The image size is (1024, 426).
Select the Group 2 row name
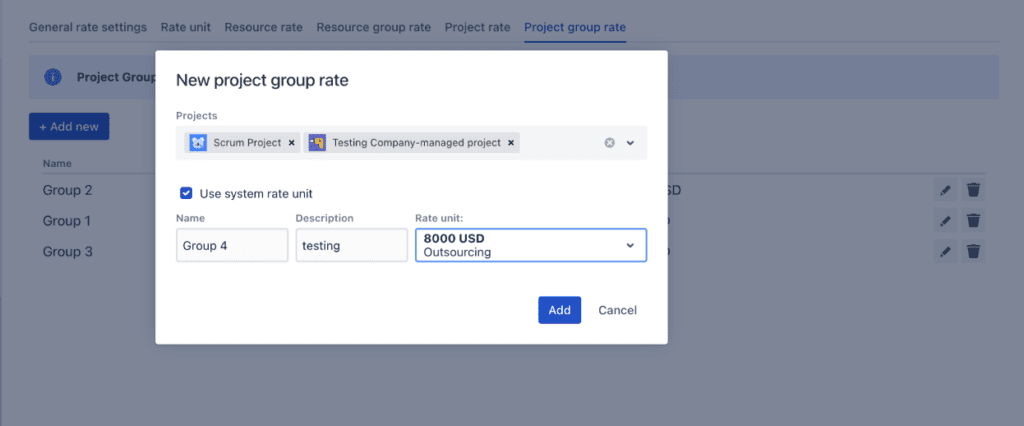[x=67, y=190]
